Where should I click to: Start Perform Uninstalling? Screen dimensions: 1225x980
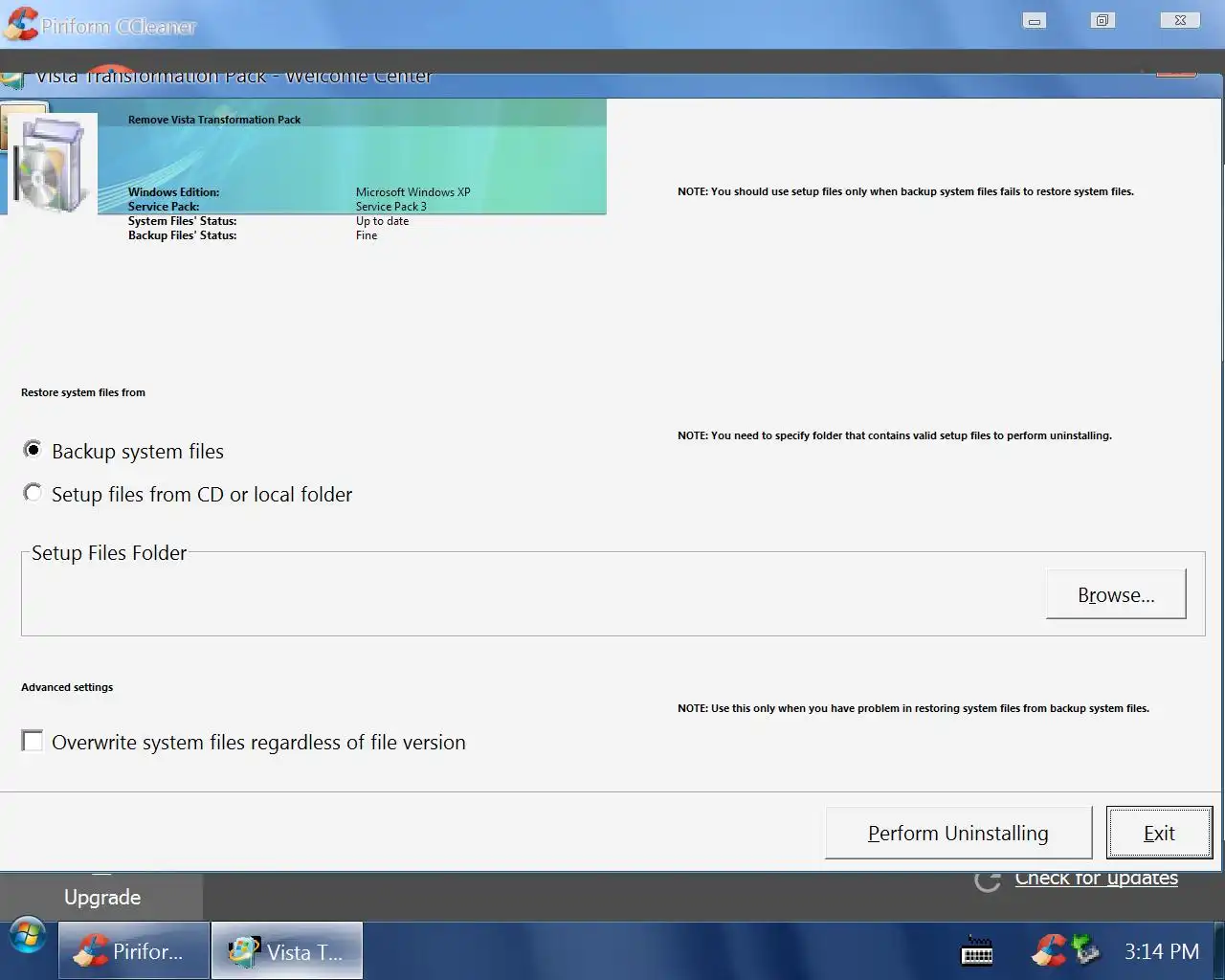pos(958,833)
